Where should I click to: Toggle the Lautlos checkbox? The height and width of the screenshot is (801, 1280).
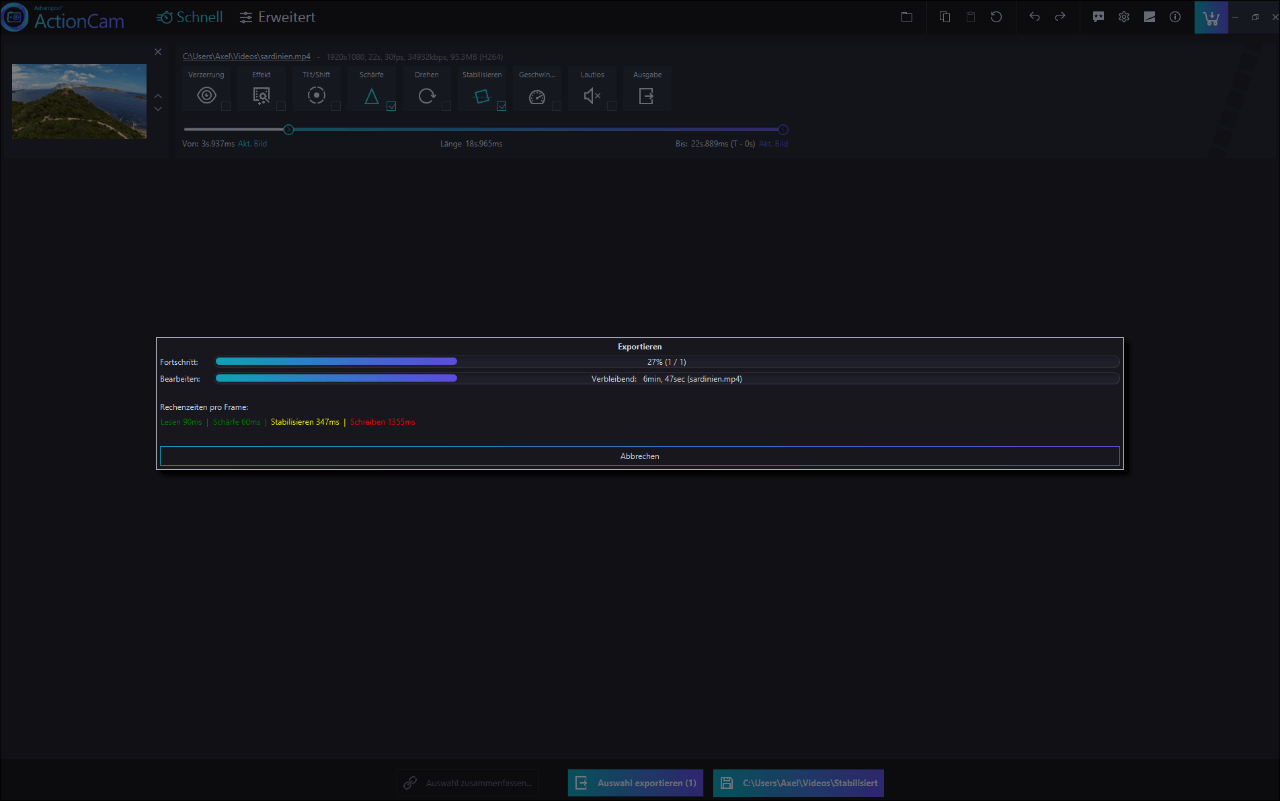tap(611, 106)
